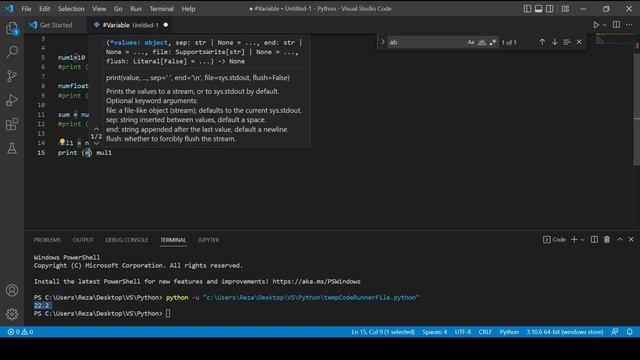The width and height of the screenshot is (640, 360).
Task: Maximize the panel with up chevron
Action: tap(620, 240)
